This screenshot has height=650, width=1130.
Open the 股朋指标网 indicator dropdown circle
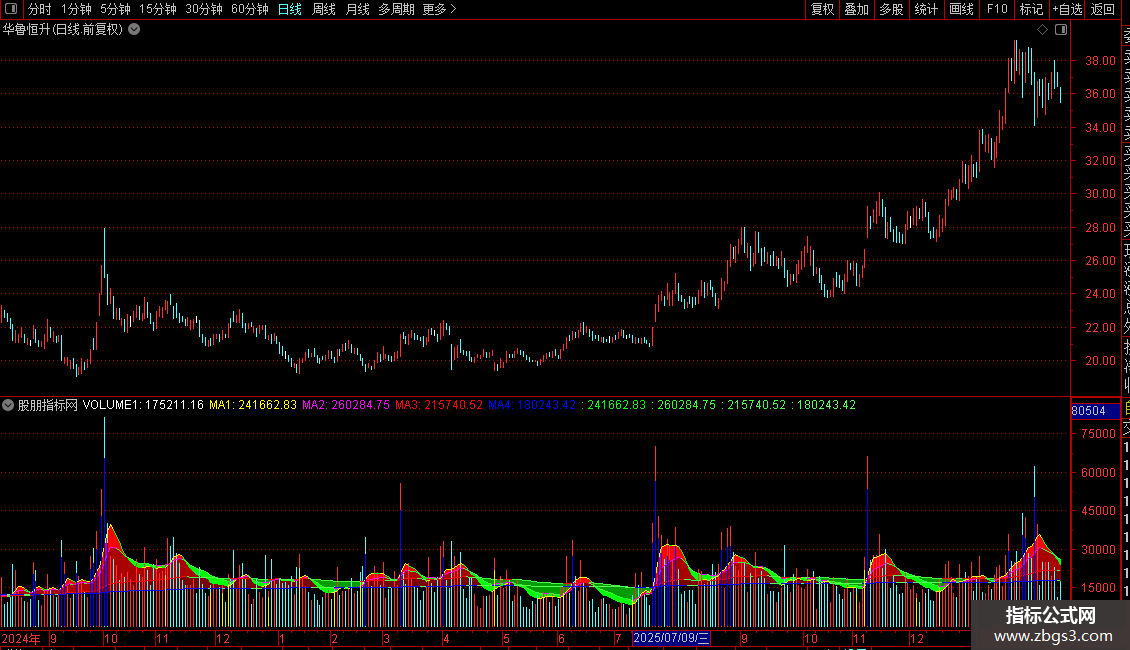coord(8,405)
